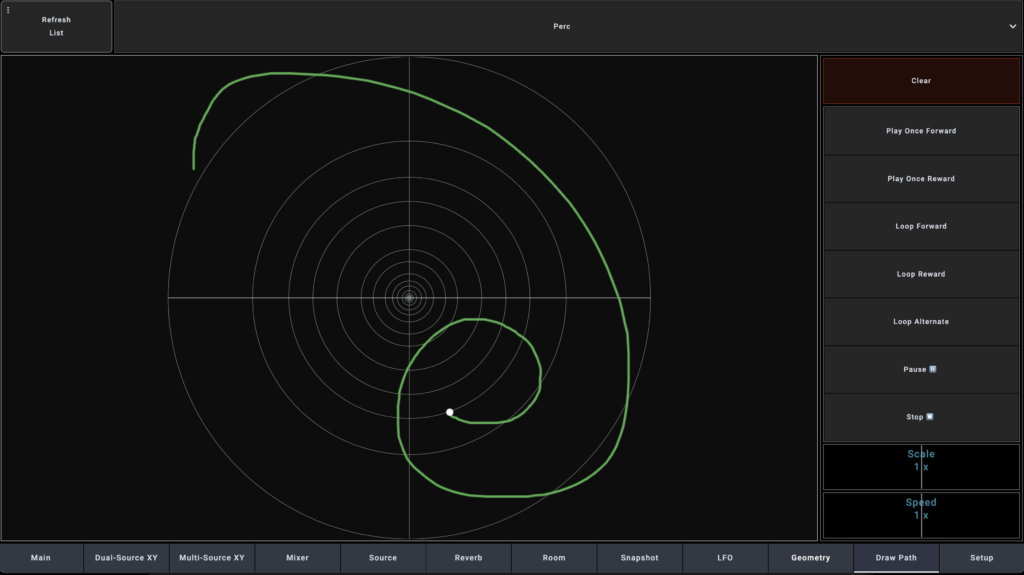Image resolution: width=1024 pixels, height=575 pixels.
Task: Start Play Once Forward playback
Action: (920, 131)
